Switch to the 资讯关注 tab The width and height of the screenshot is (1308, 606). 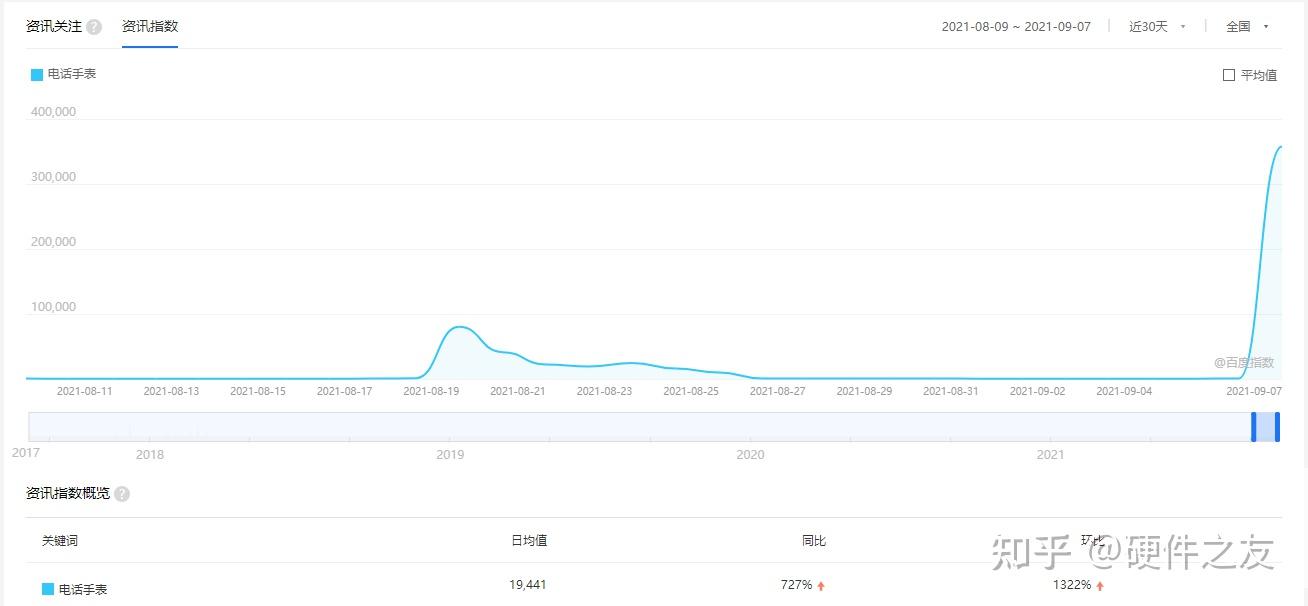[54, 27]
